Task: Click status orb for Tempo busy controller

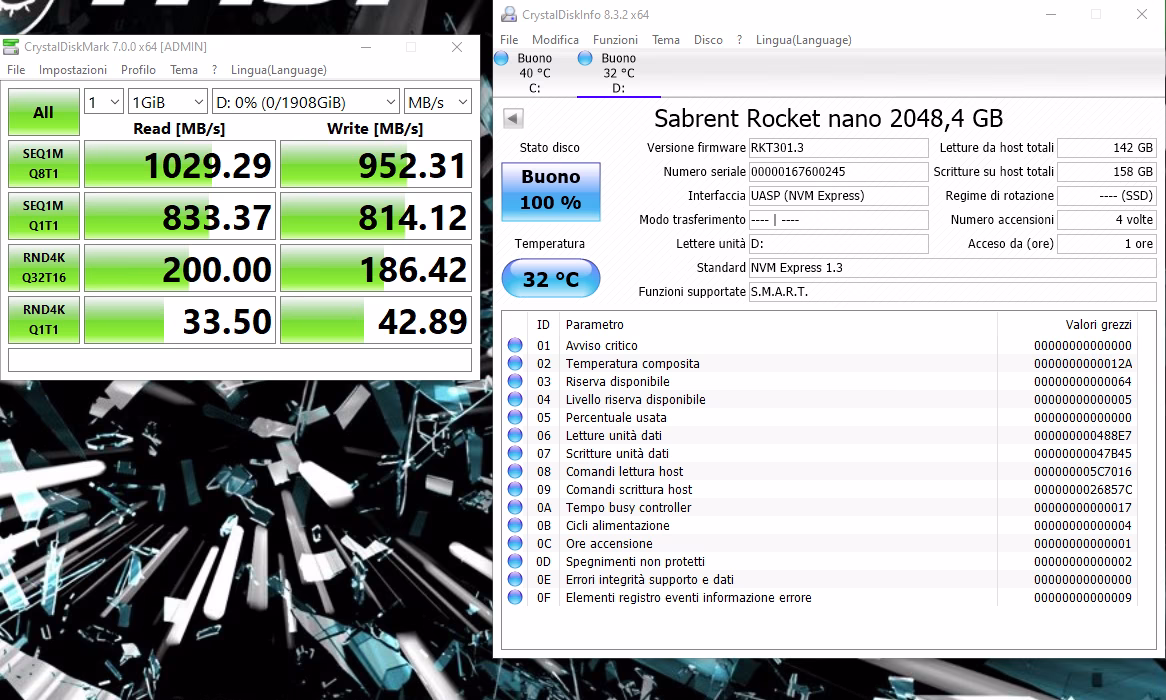Action: (x=515, y=507)
